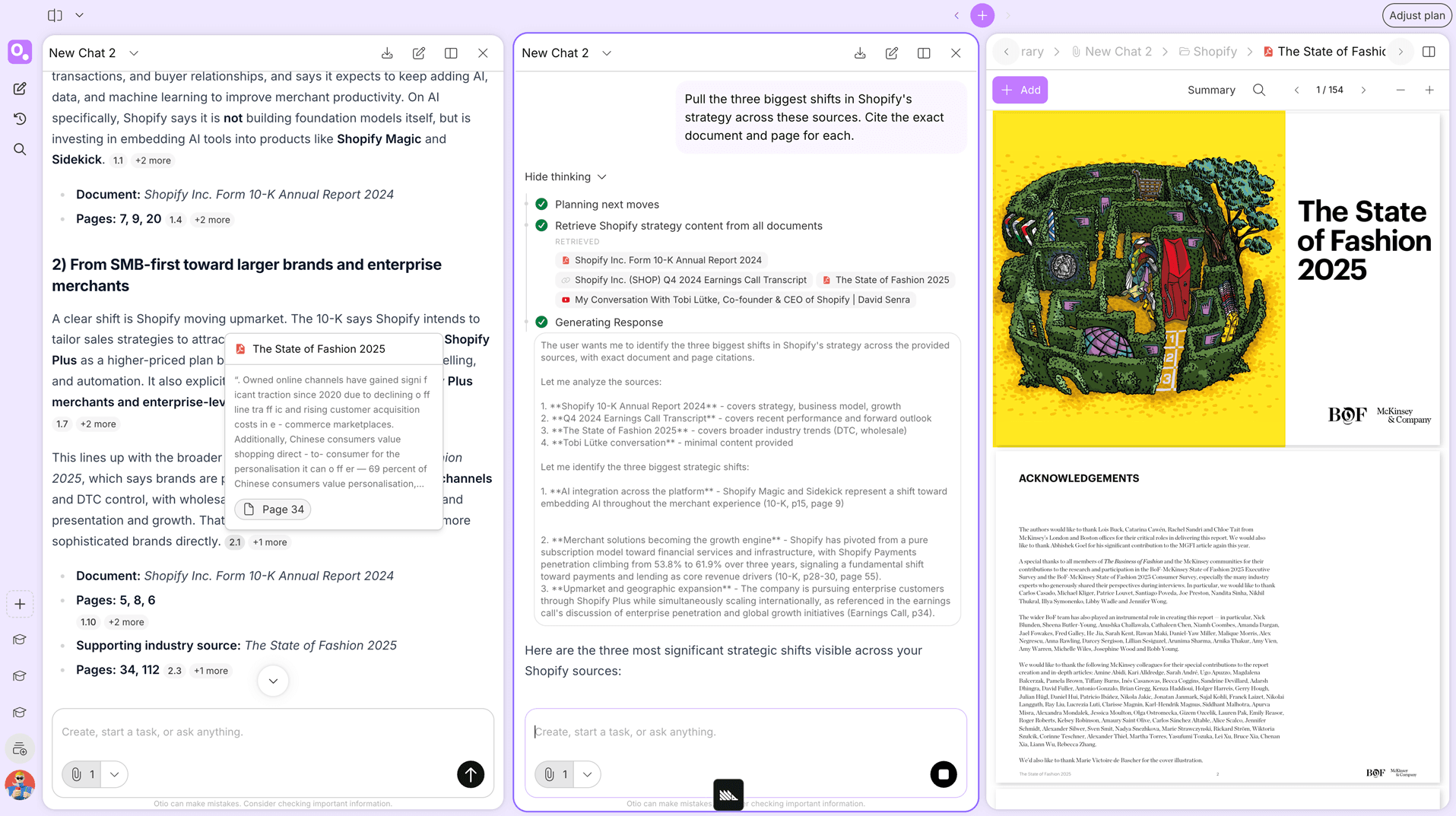The height and width of the screenshot is (816, 1456).
Task: Navigate forward in the breadcrumb bar
Action: (1400, 52)
